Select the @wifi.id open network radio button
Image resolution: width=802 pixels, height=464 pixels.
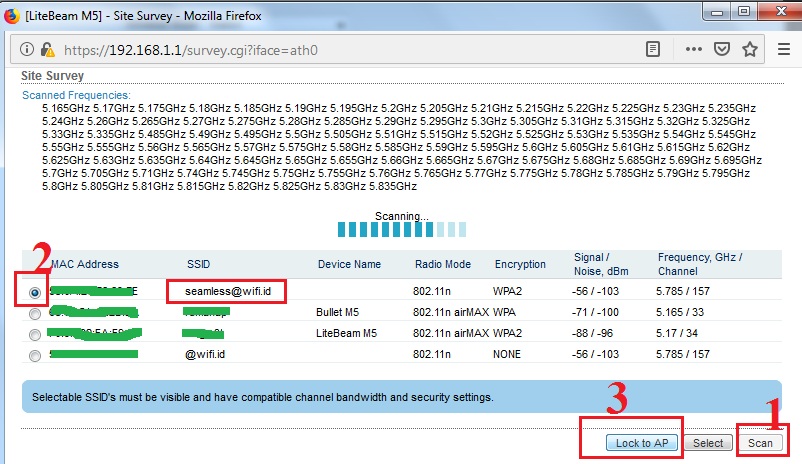35,356
